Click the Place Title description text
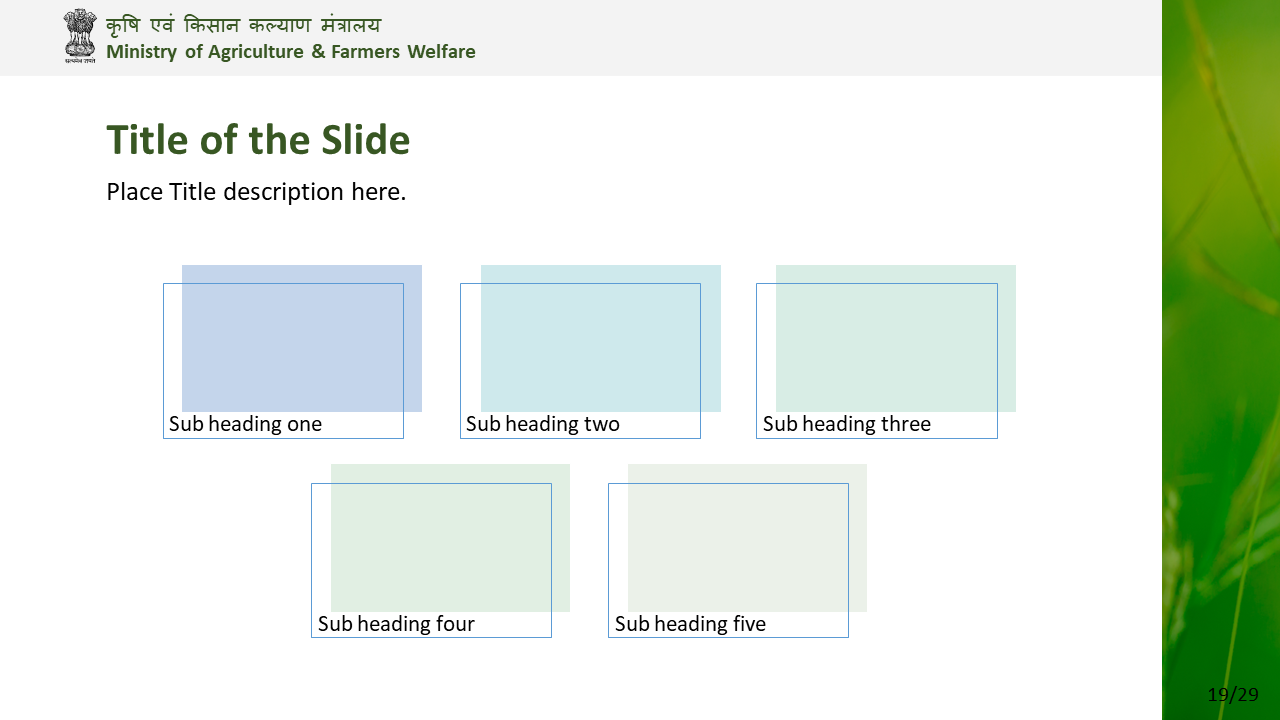The height and width of the screenshot is (720, 1280). (256, 191)
